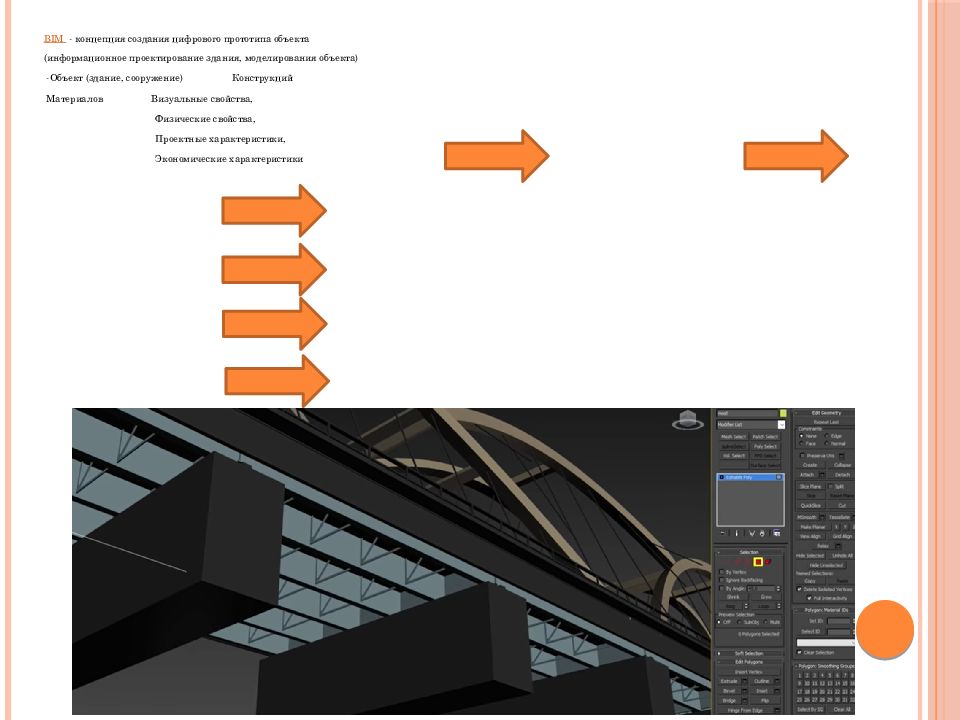The image size is (960, 720).
Task: Click Make Unique icon under stack
Action: click(x=752, y=533)
